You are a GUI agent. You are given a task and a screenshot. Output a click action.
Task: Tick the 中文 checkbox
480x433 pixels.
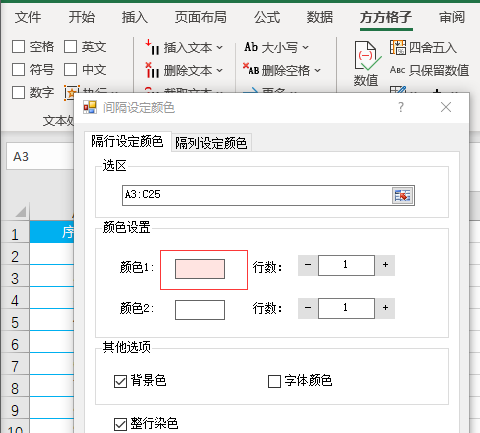(x=70, y=70)
